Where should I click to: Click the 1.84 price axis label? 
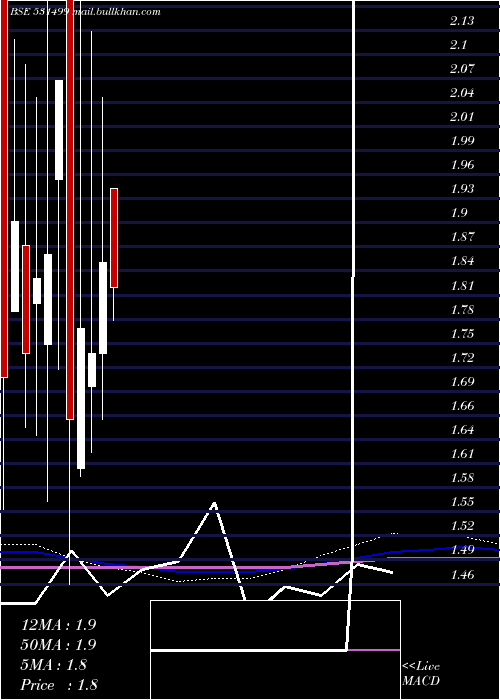[462, 261]
